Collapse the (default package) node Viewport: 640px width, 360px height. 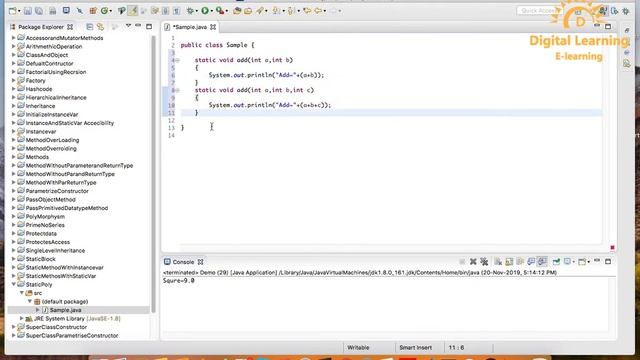pos(30,302)
